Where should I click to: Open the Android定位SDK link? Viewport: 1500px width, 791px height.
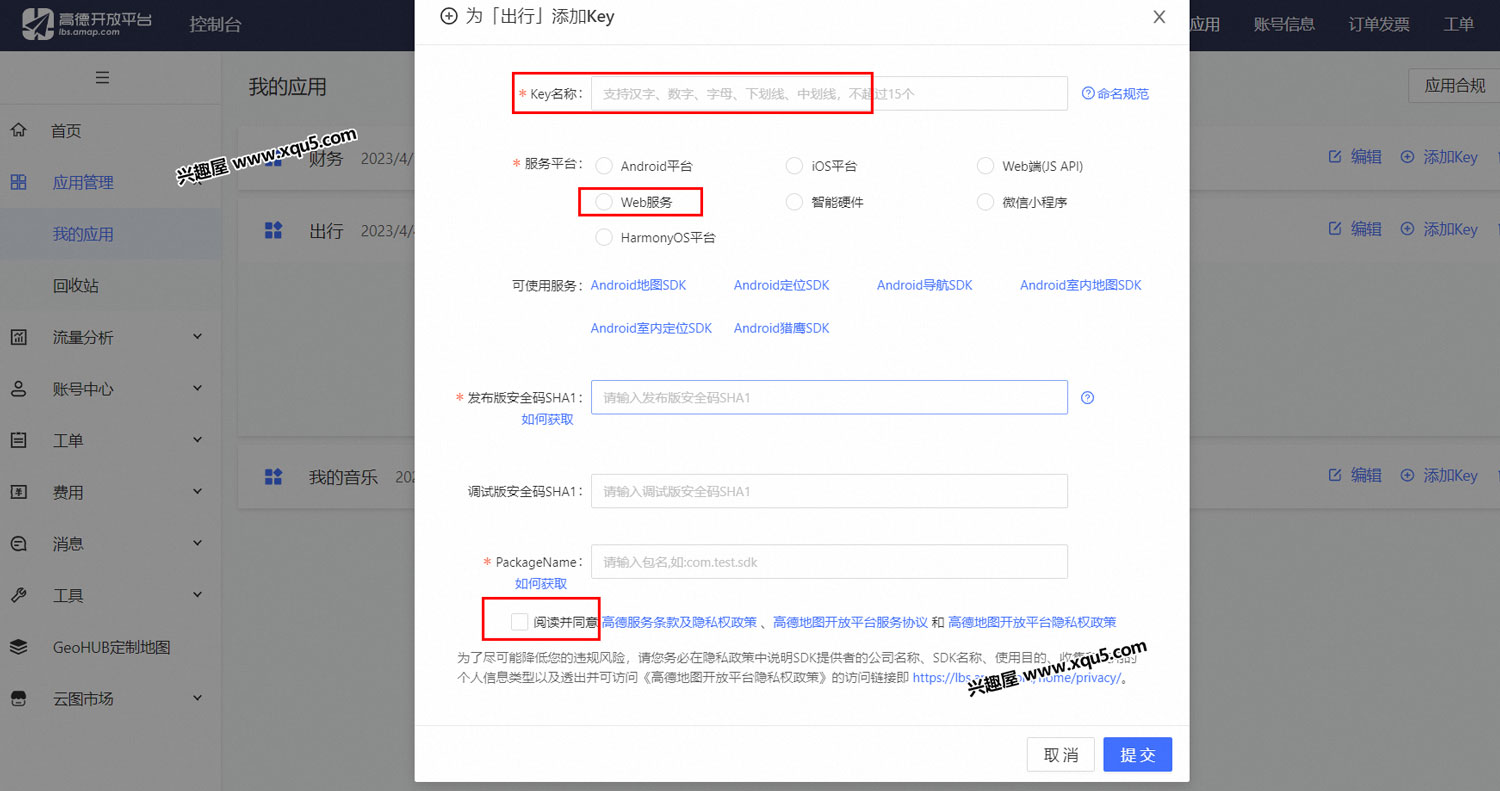(x=781, y=285)
